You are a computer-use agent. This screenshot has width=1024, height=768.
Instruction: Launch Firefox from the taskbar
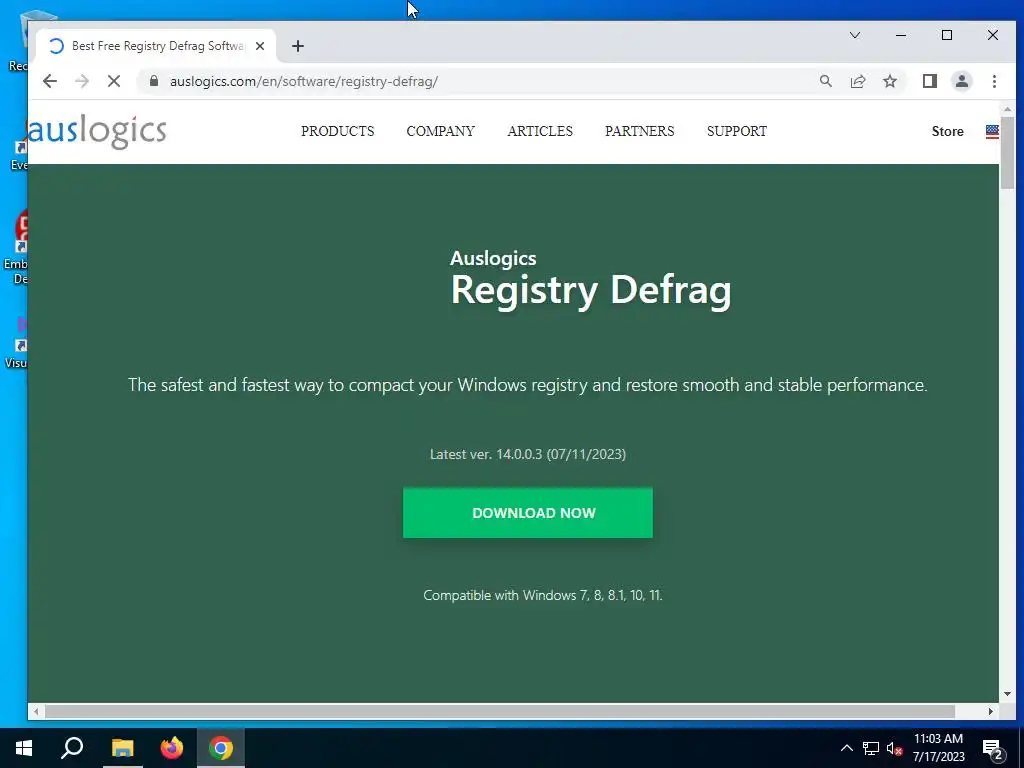[172, 748]
